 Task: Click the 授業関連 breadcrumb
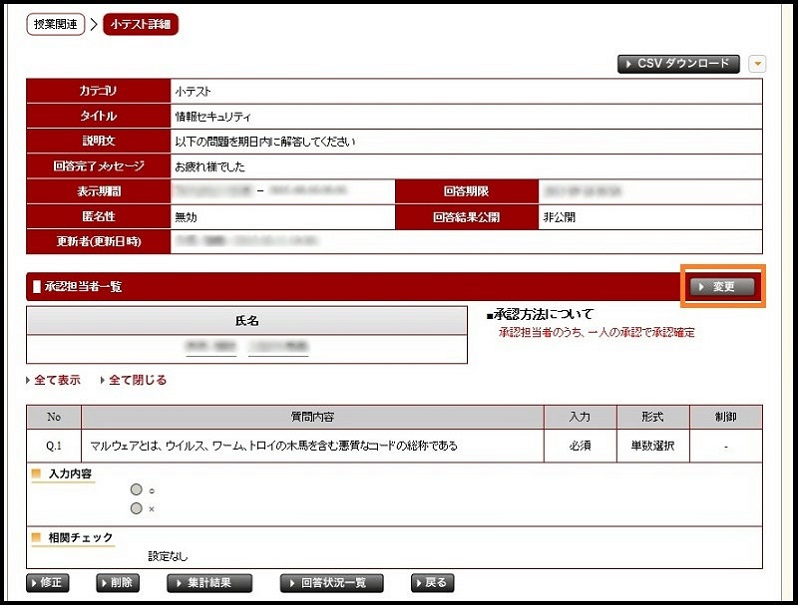(55, 24)
